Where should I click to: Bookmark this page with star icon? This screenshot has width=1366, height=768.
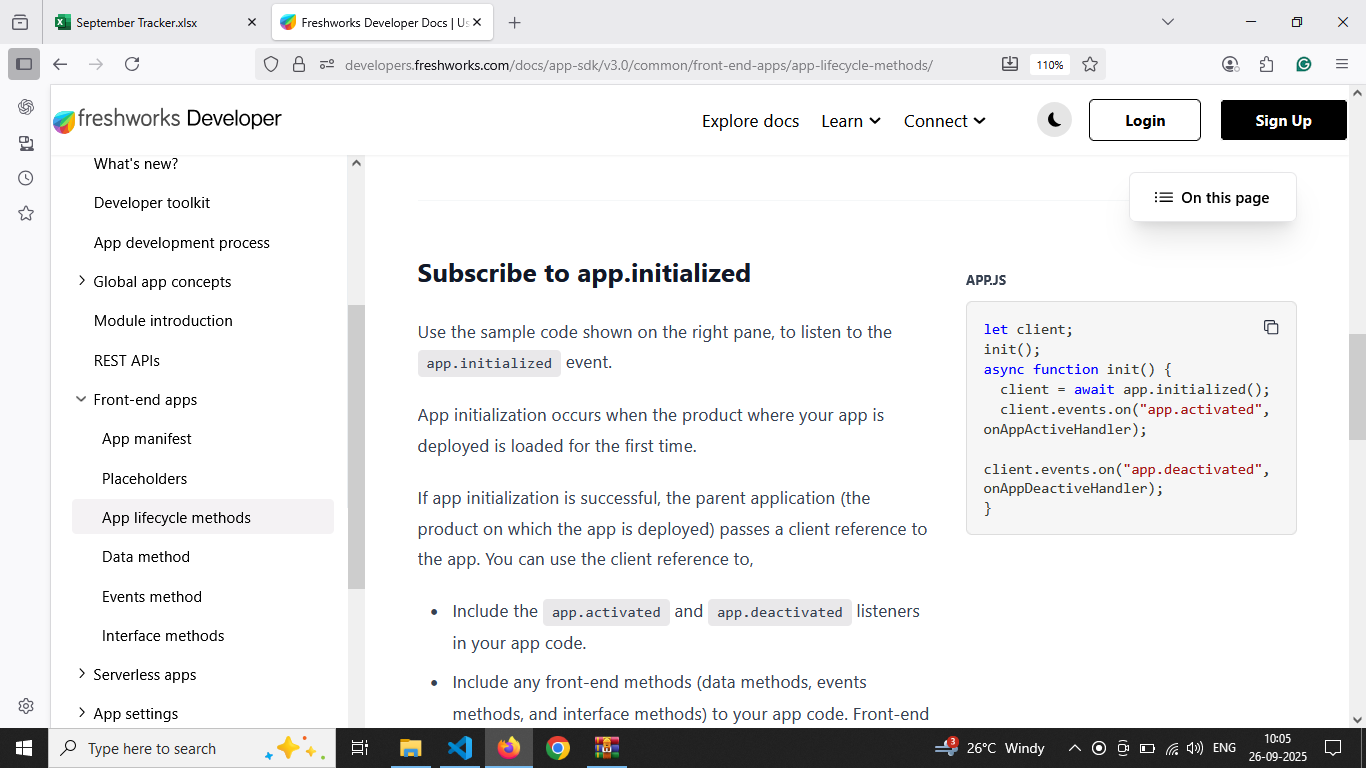point(1090,64)
